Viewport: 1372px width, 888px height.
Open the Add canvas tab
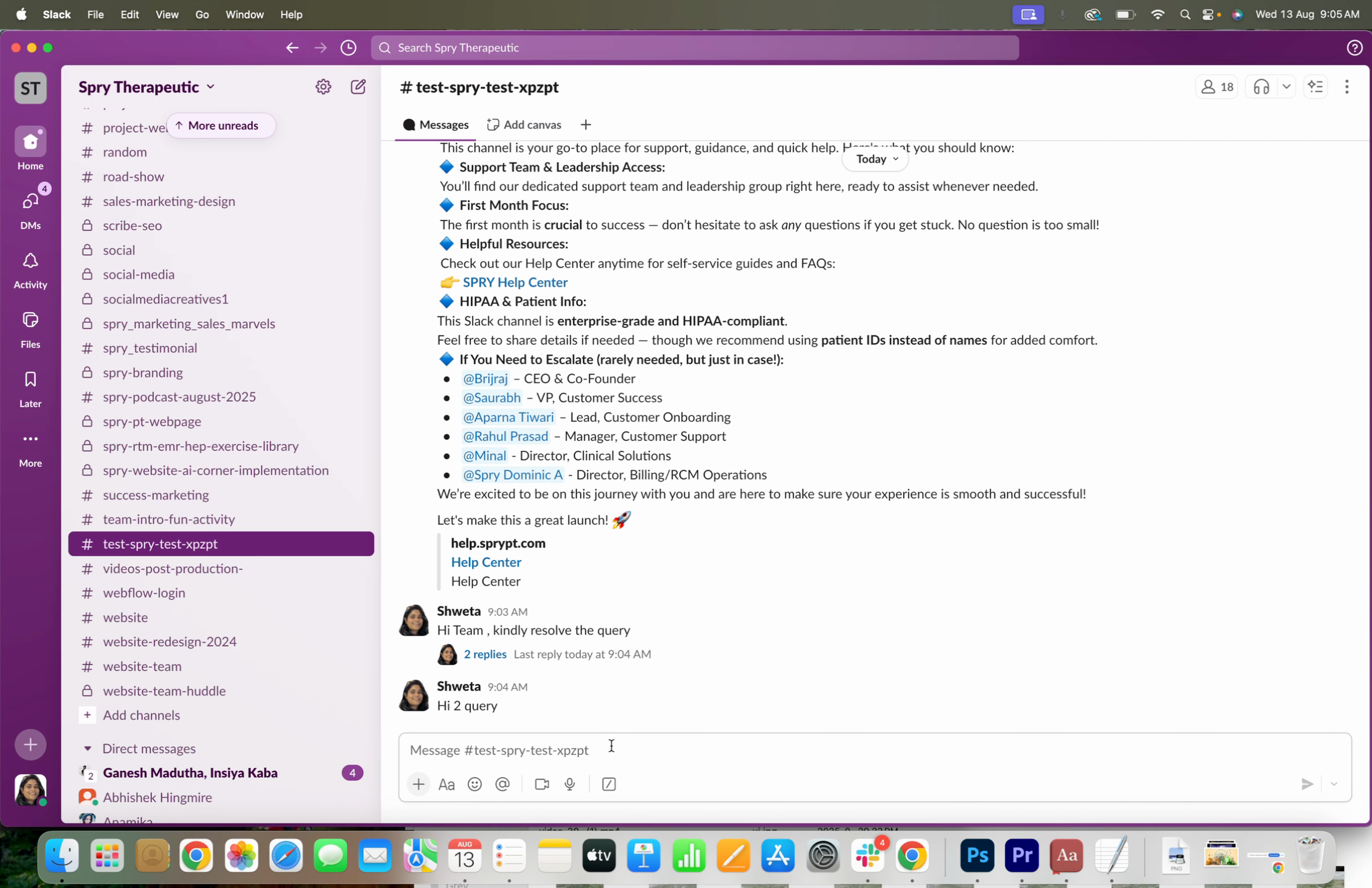[x=525, y=125]
